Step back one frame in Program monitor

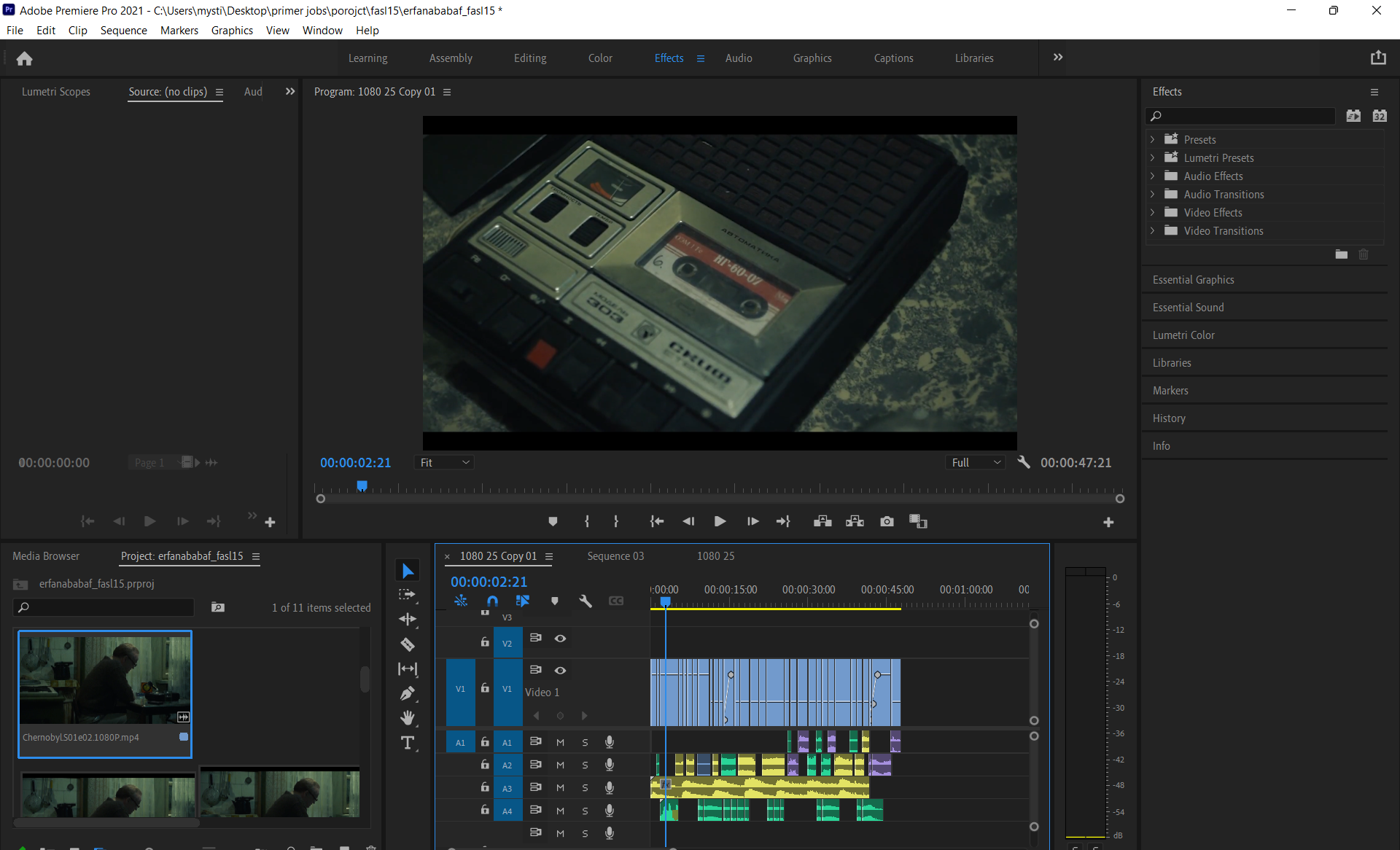tap(688, 521)
